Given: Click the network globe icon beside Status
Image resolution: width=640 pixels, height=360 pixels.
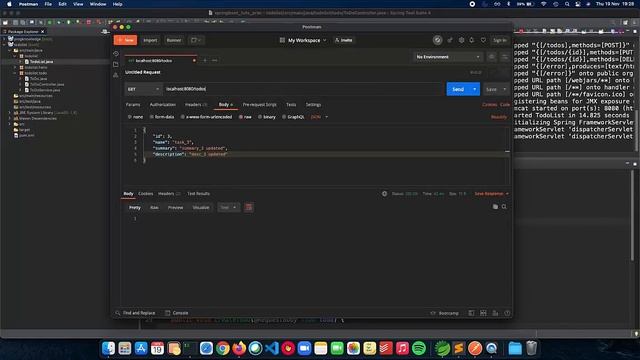Looking at the screenshot, I should (384, 193).
